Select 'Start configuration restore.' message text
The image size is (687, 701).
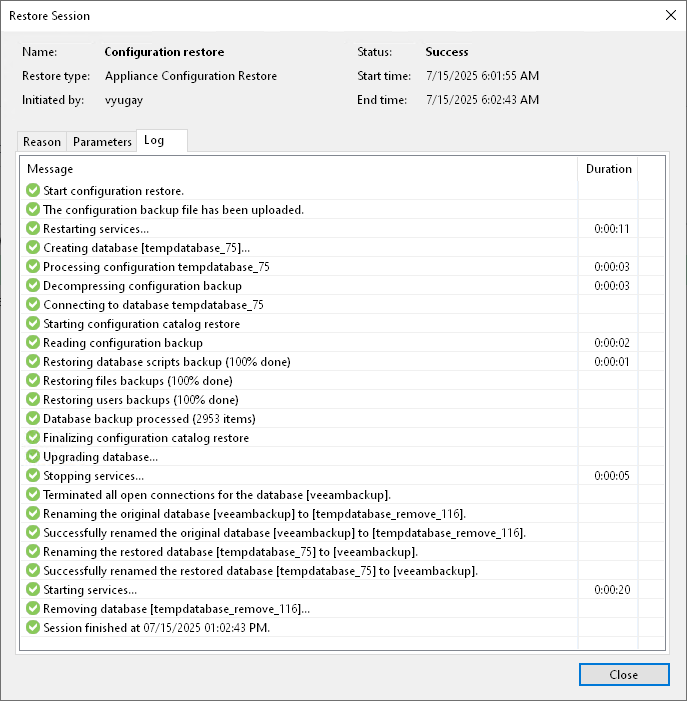point(114,191)
